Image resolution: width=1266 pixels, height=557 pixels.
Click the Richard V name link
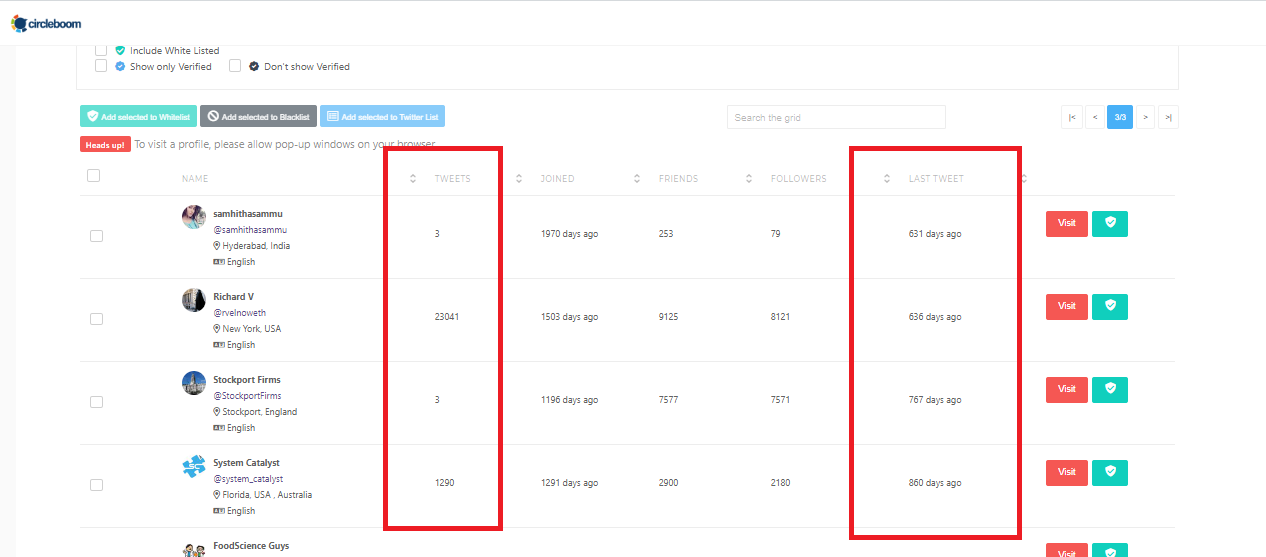point(233,297)
